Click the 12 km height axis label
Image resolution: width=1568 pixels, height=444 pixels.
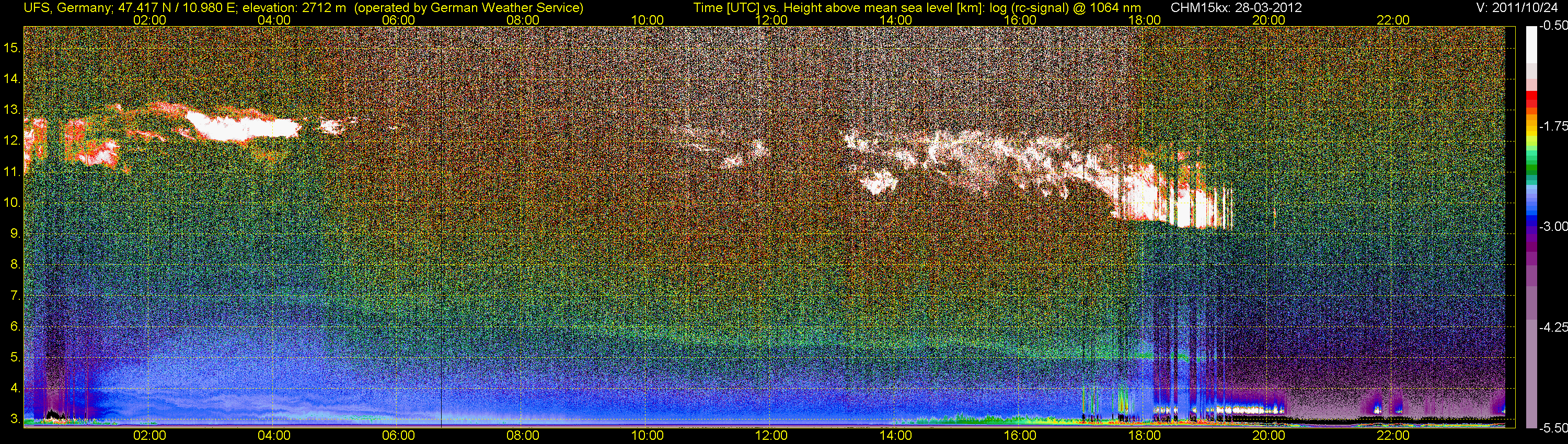tap(11, 141)
